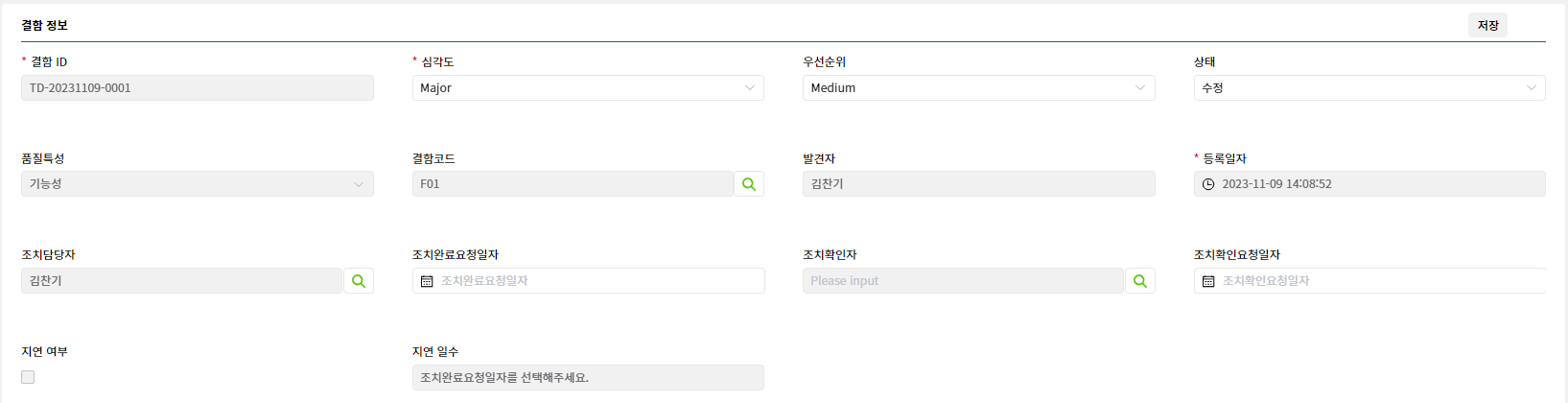
Task: Open the 심각도 dropdown showing Major
Action: 588,87
